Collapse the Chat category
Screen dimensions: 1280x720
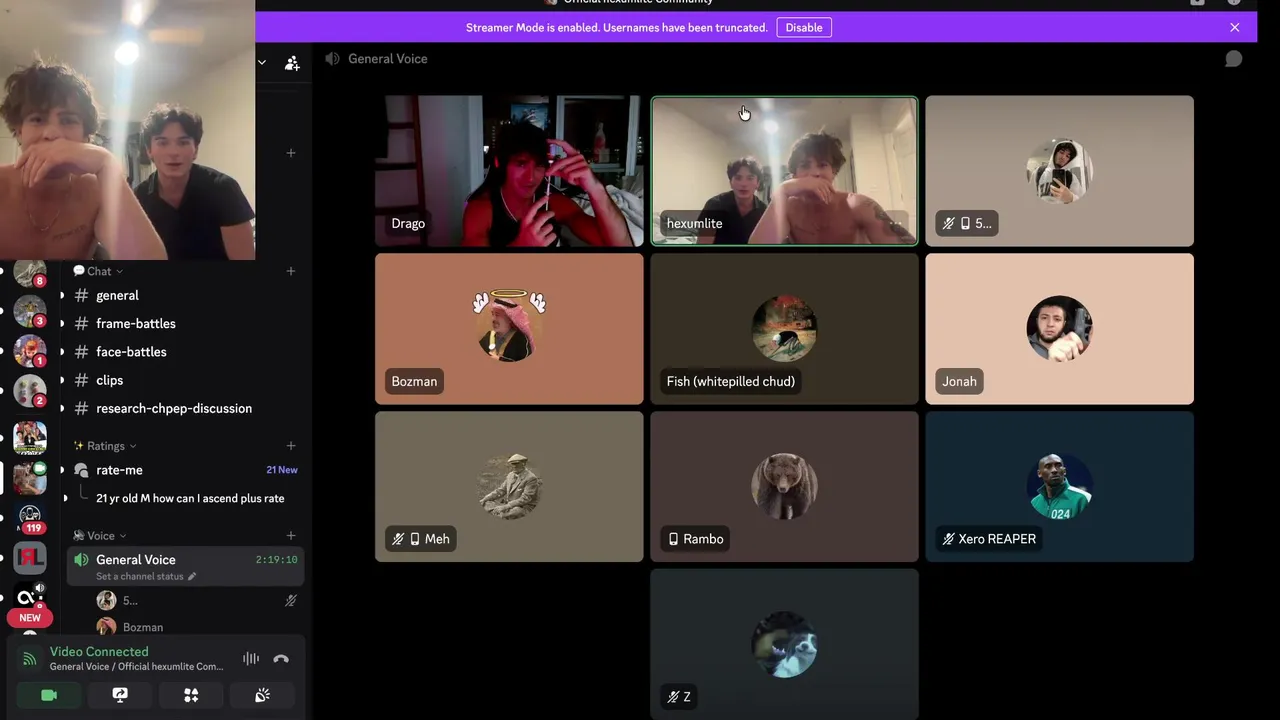click(98, 271)
